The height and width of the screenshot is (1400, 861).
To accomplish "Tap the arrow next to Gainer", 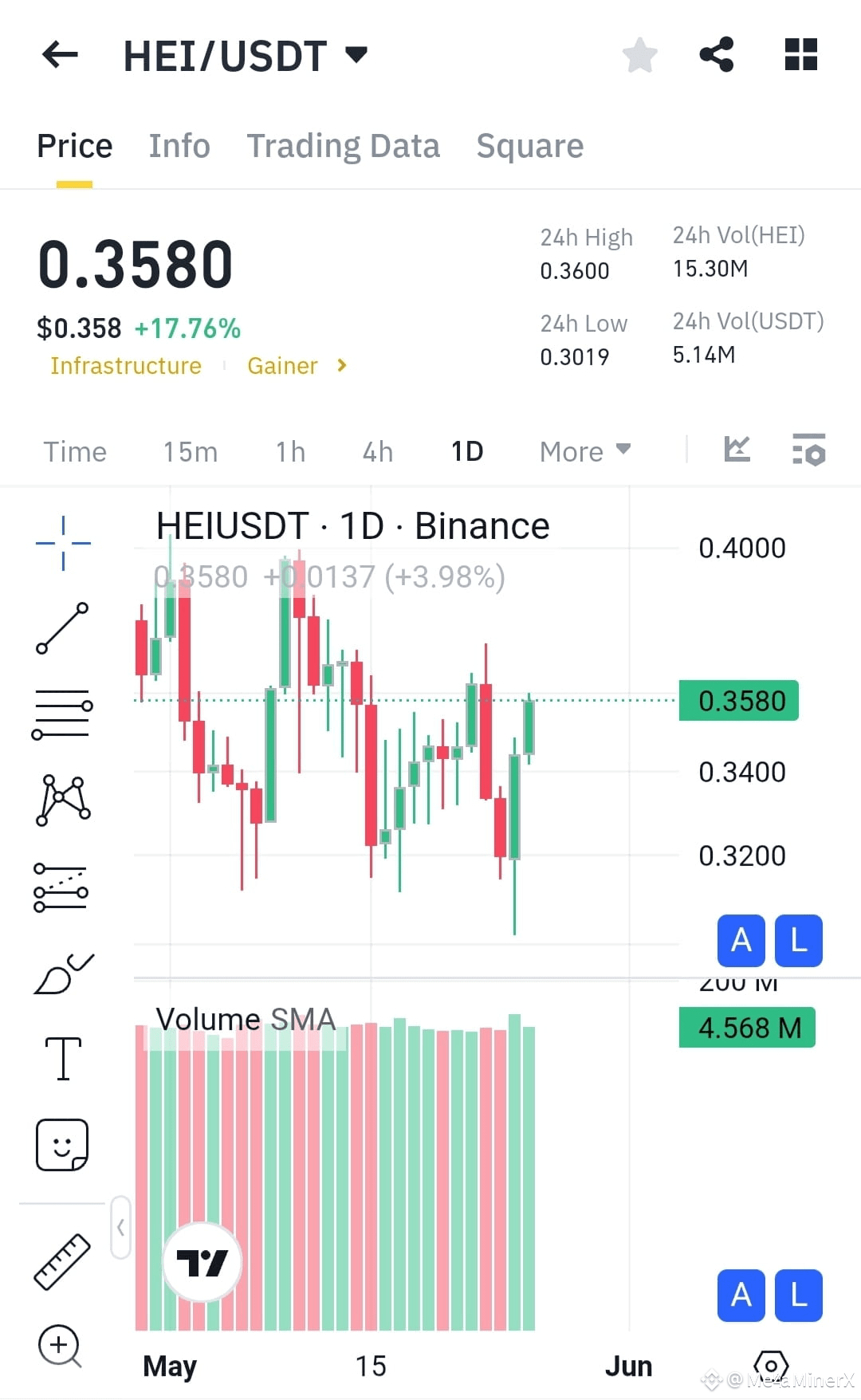I will tap(342, 365).
